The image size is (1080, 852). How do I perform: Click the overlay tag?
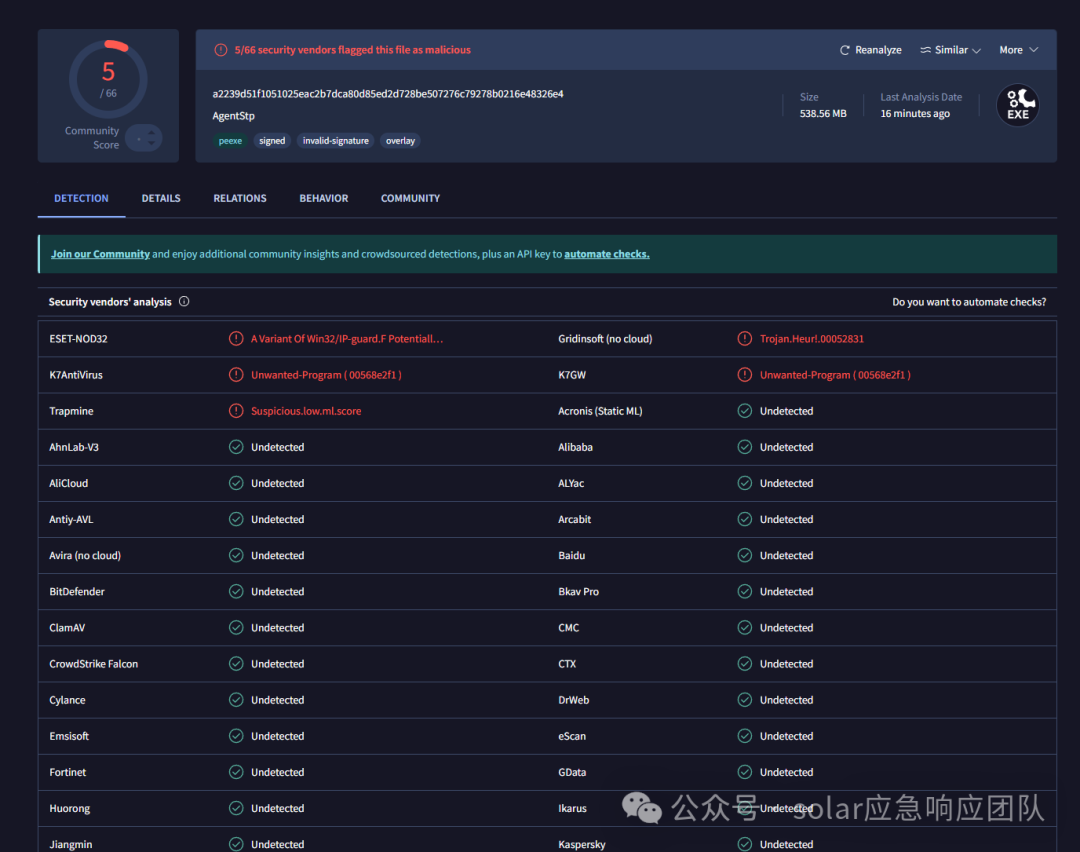[400, 141]
